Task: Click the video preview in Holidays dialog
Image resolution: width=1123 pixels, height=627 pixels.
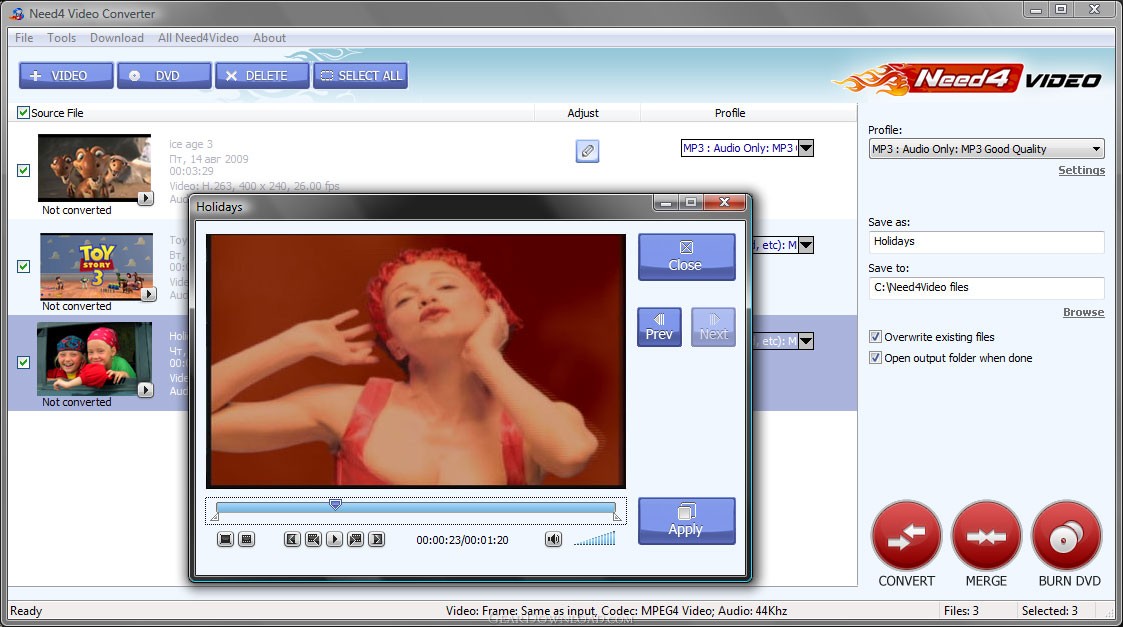Action: coord(415,361)
